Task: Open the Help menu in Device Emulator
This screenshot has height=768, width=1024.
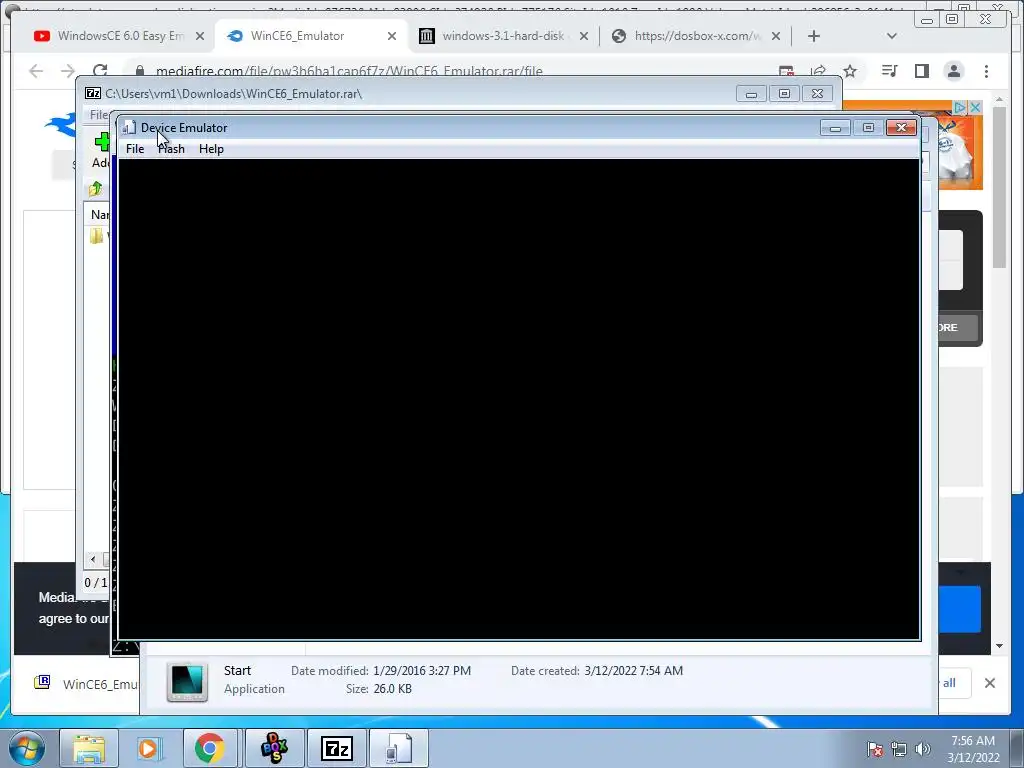Action: tap(211, 149)
